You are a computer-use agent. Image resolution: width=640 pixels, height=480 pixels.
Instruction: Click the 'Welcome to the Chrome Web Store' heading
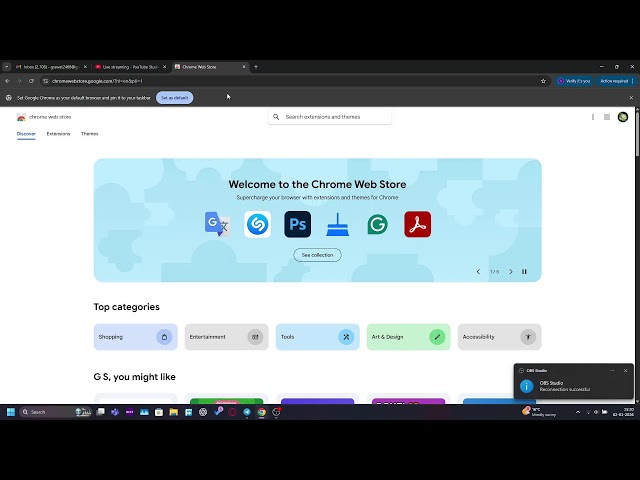click(x=317, y=184)
